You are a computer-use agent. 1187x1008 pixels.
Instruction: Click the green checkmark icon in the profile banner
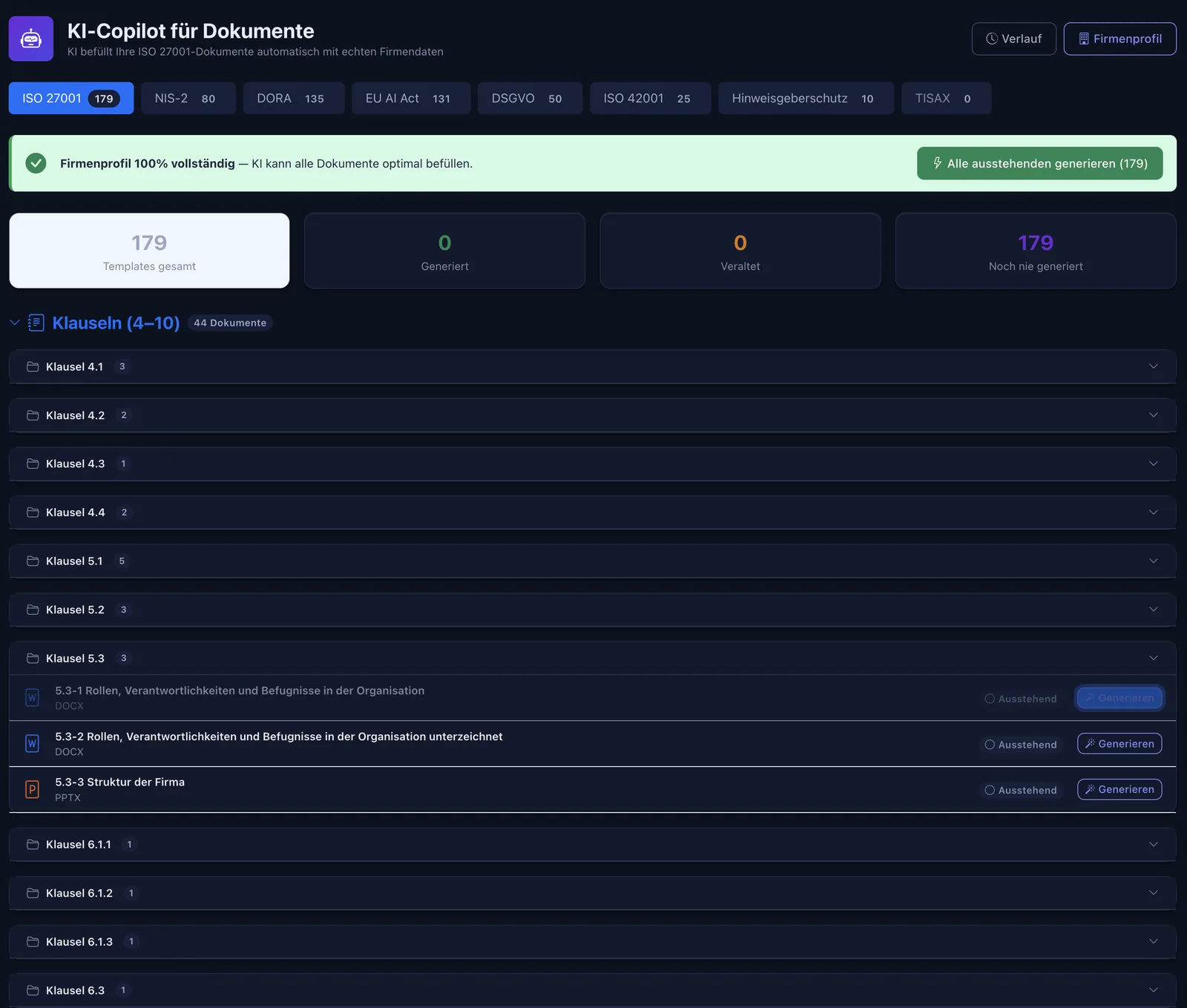pyautogui.click(x=36, y=163)
